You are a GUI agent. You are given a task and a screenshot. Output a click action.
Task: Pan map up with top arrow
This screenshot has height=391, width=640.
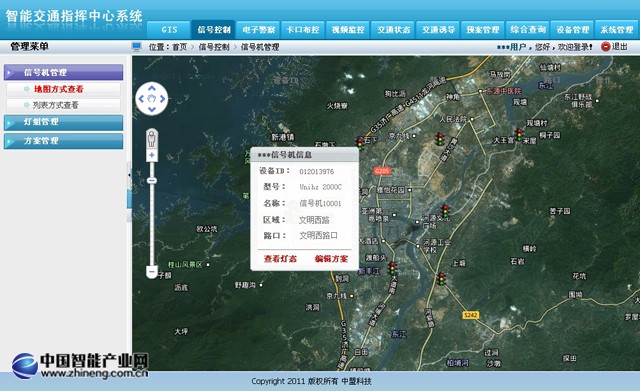(152, 88)
